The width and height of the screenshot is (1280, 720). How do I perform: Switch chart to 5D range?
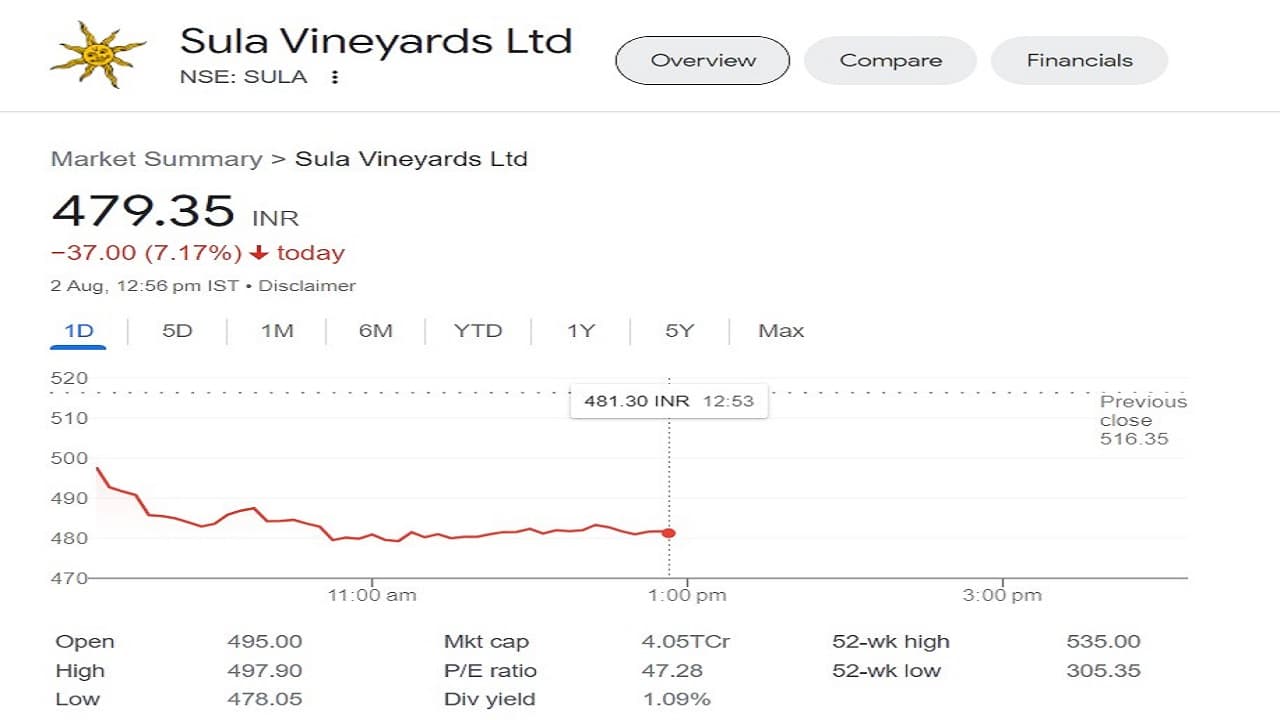[x=177, y=331]
